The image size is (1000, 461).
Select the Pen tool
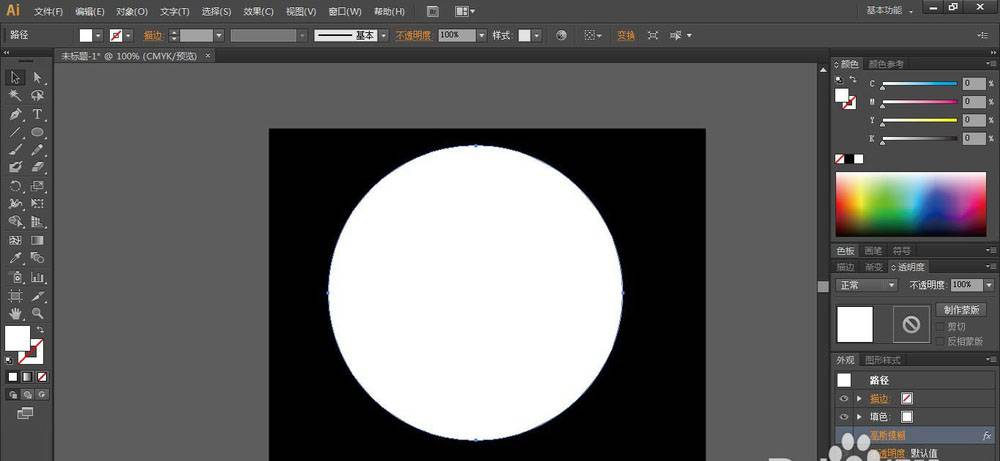pos(16,114)
